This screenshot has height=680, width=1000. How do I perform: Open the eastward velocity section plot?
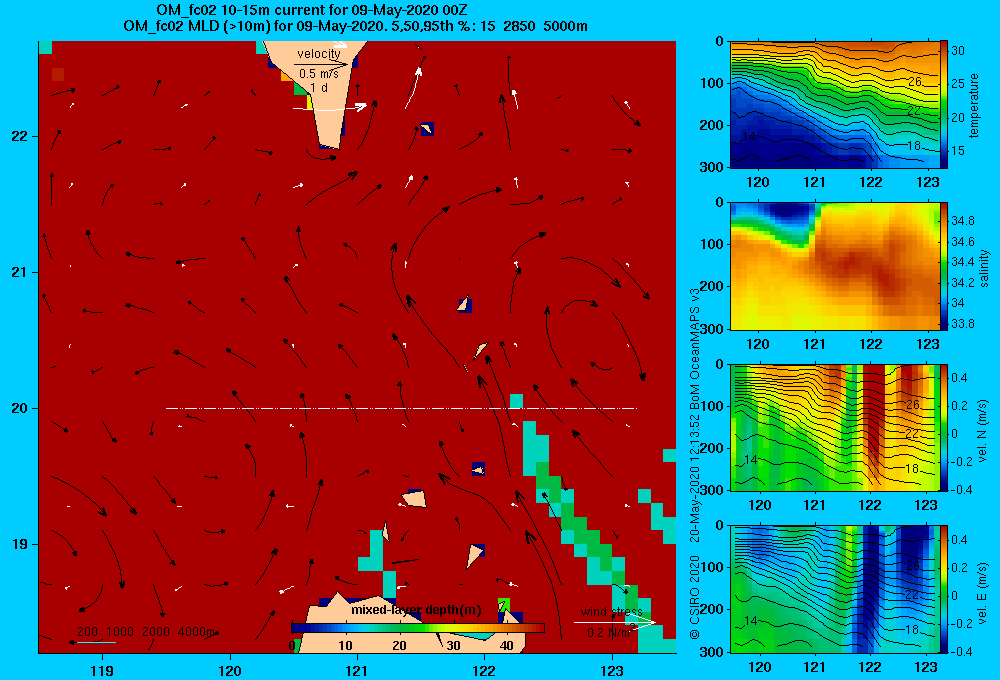[x=835, y=589]
